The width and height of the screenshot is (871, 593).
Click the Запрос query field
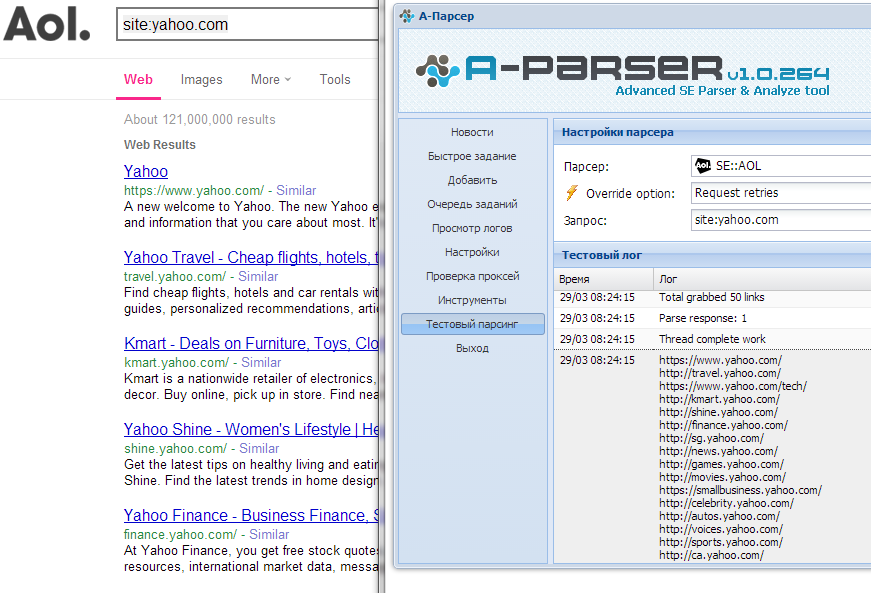(x=781, y=220)
